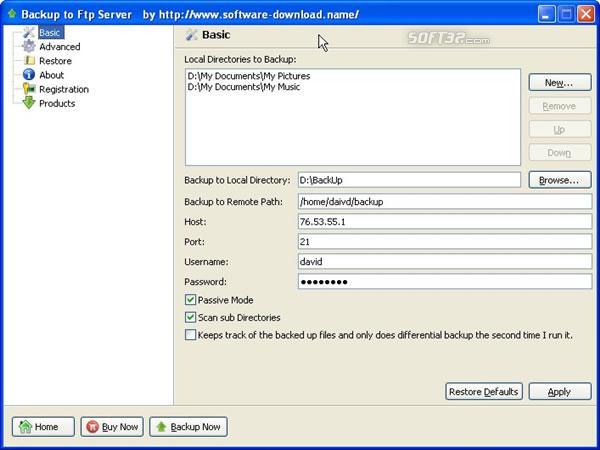The height and width of the screenshot is (450, 600).
Task: Click into the Username field
Action: click(x=445, y=261)
